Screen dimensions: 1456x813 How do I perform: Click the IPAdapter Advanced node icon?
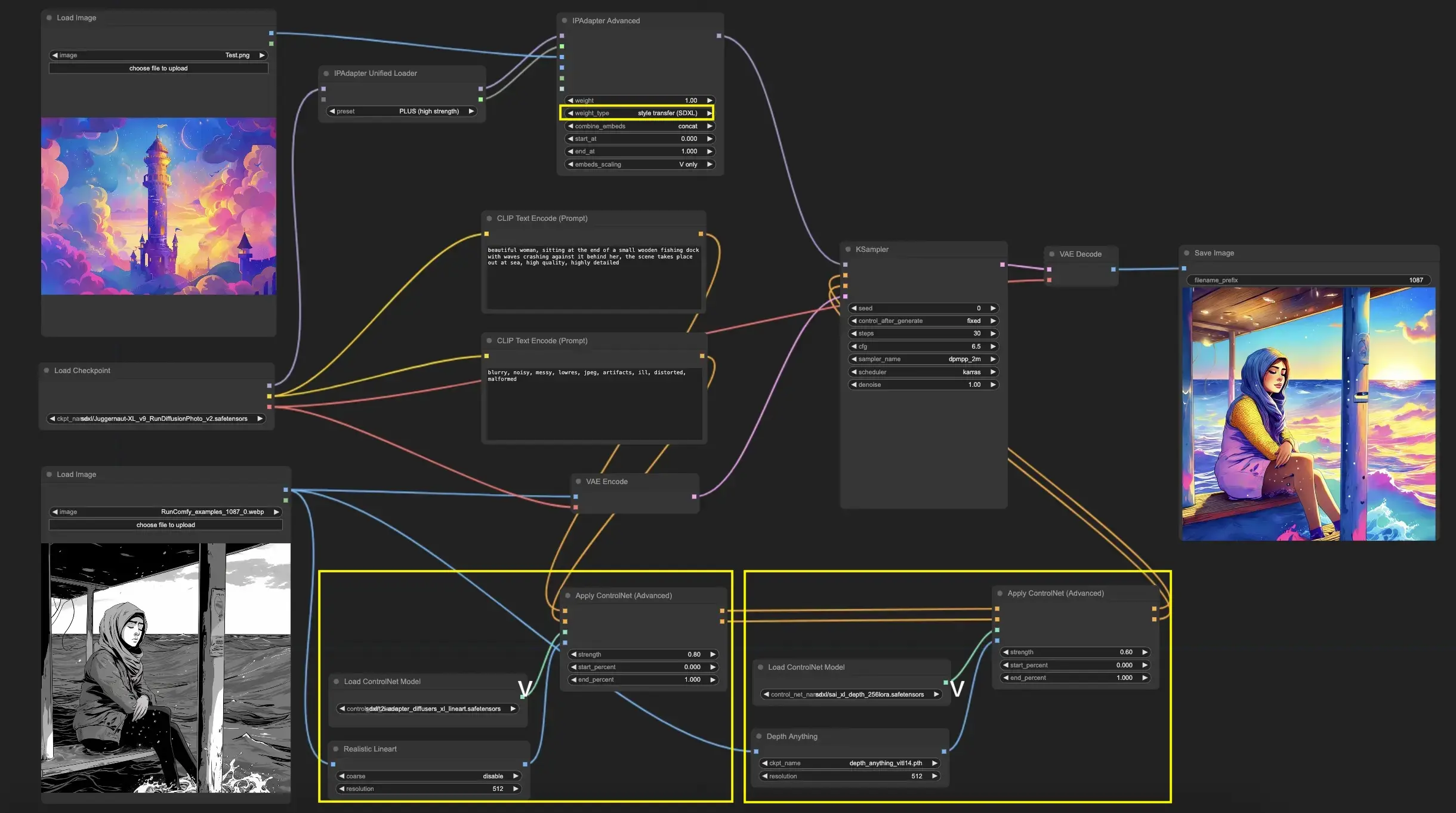pyautogui.click(x=567, y=20)
